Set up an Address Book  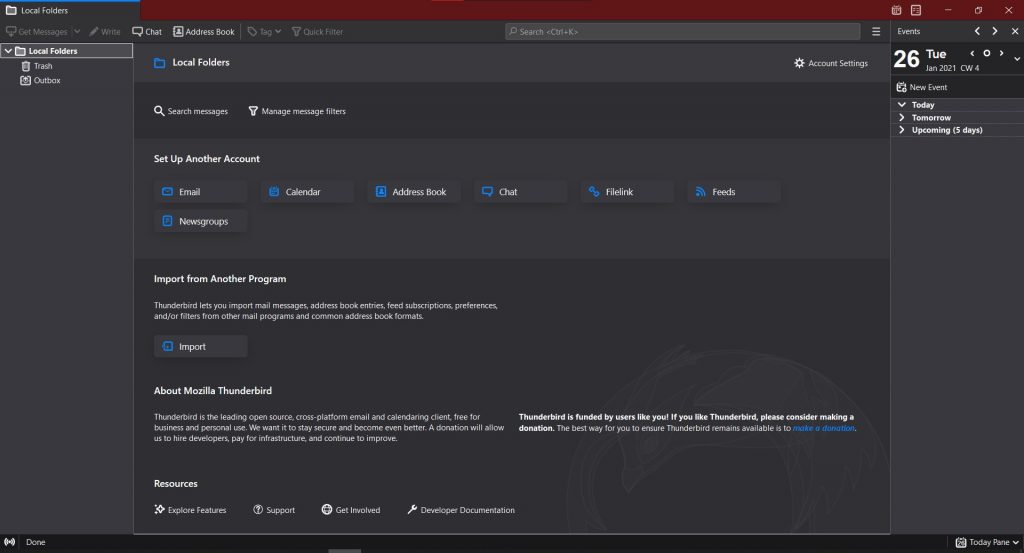[x=413, y=192]
